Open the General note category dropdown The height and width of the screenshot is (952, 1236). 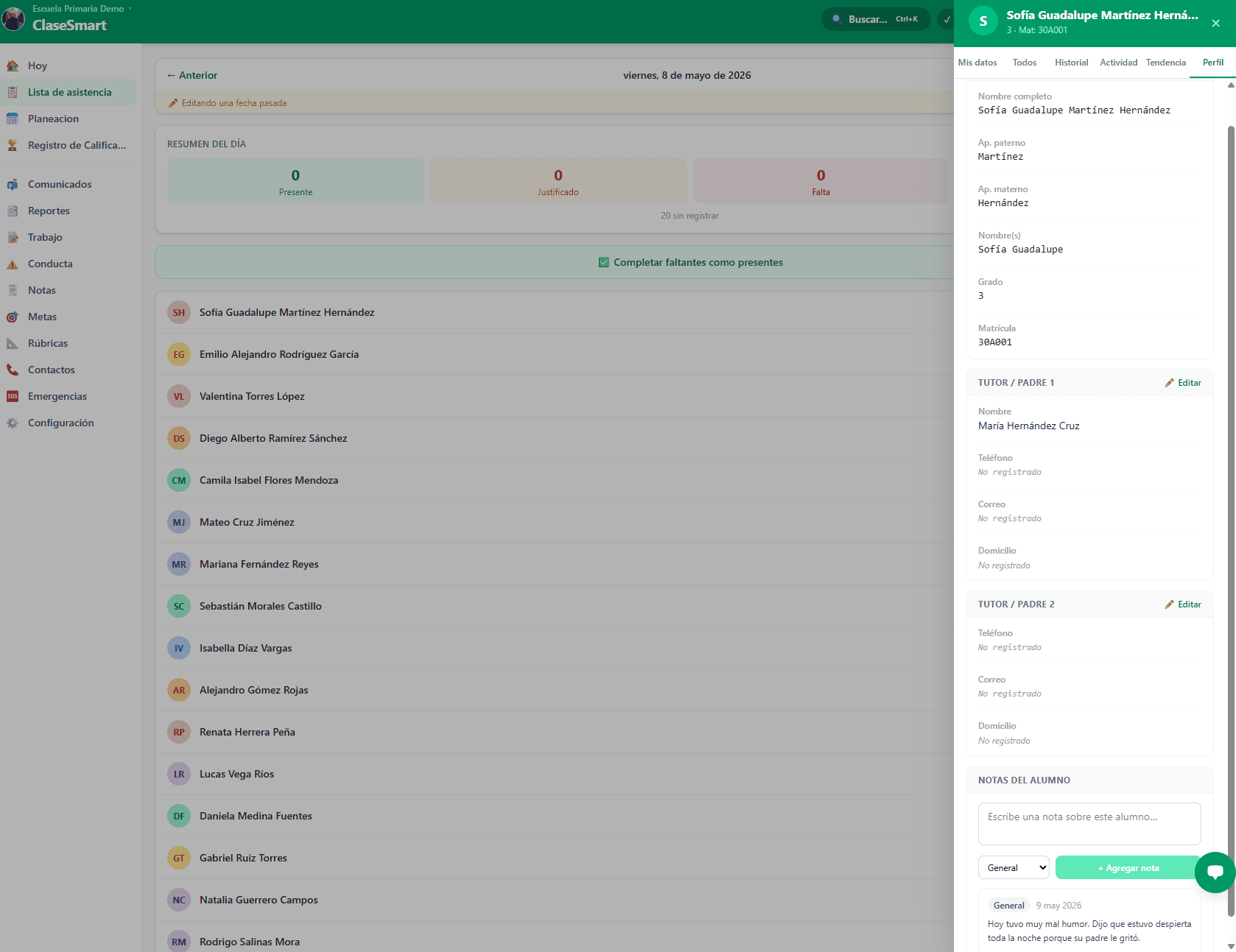click(x=1014, y=867)
